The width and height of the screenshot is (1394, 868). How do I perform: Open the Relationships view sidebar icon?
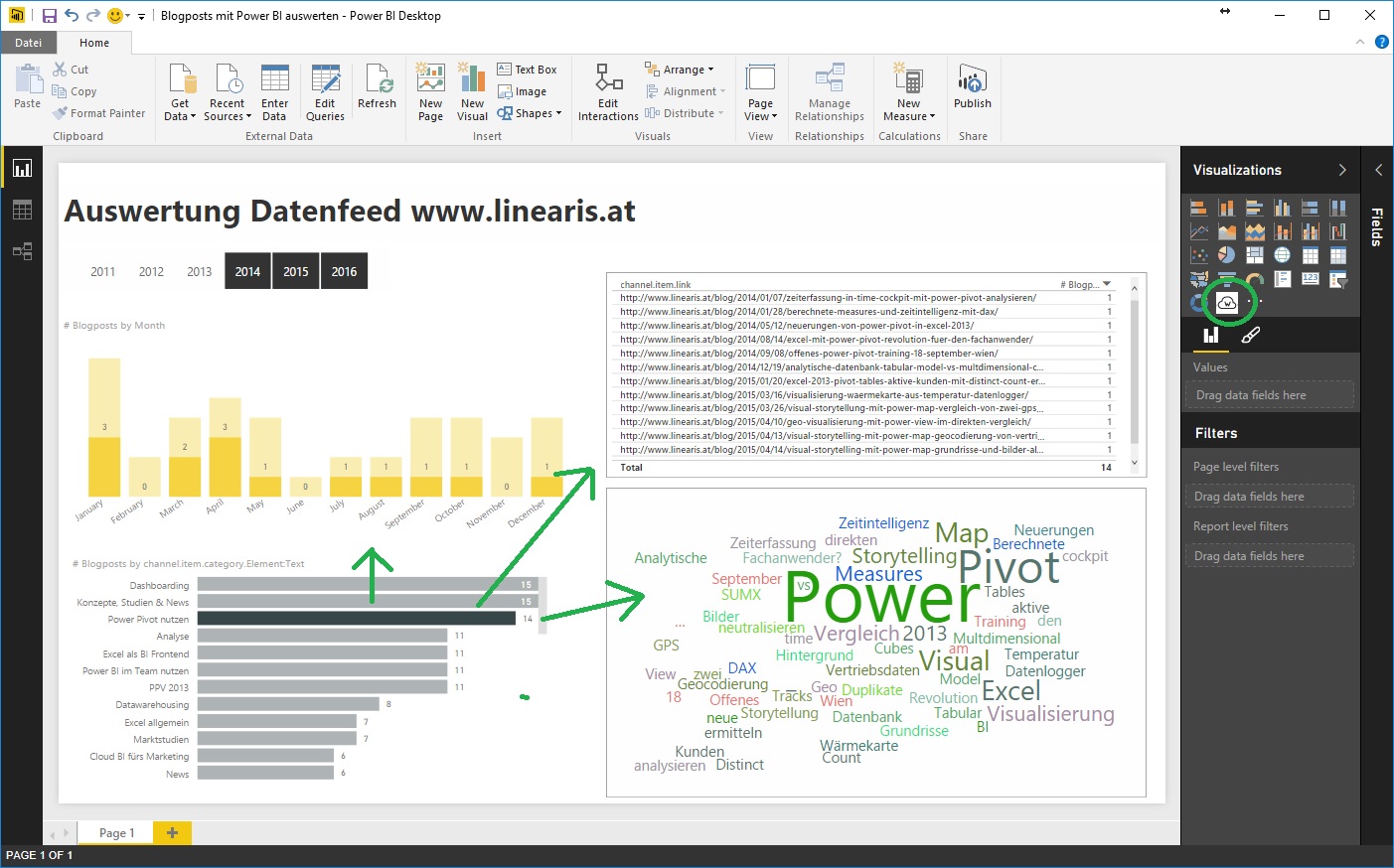click(22, 251)
